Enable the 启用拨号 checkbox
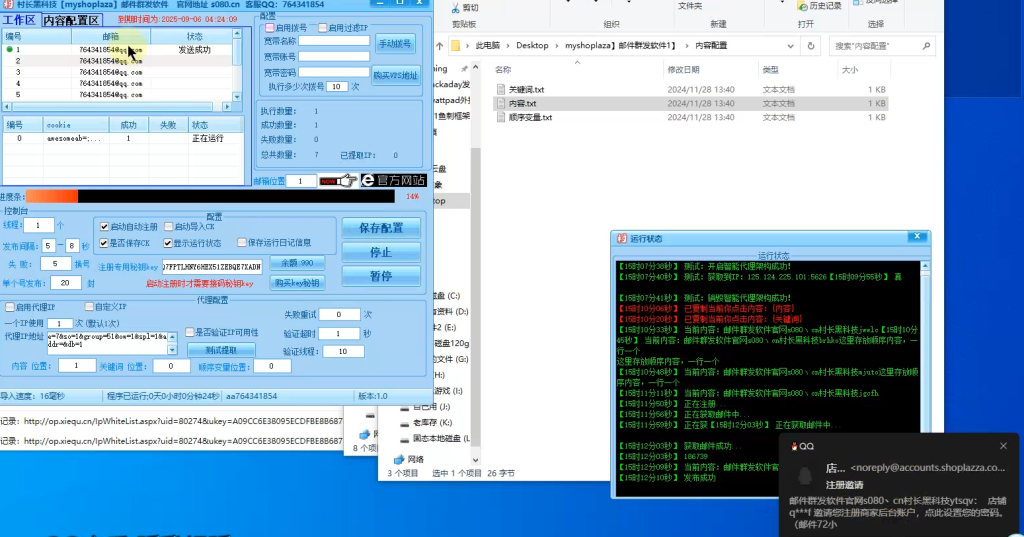The image size is (1024, 537). click(x=270, y=28)
